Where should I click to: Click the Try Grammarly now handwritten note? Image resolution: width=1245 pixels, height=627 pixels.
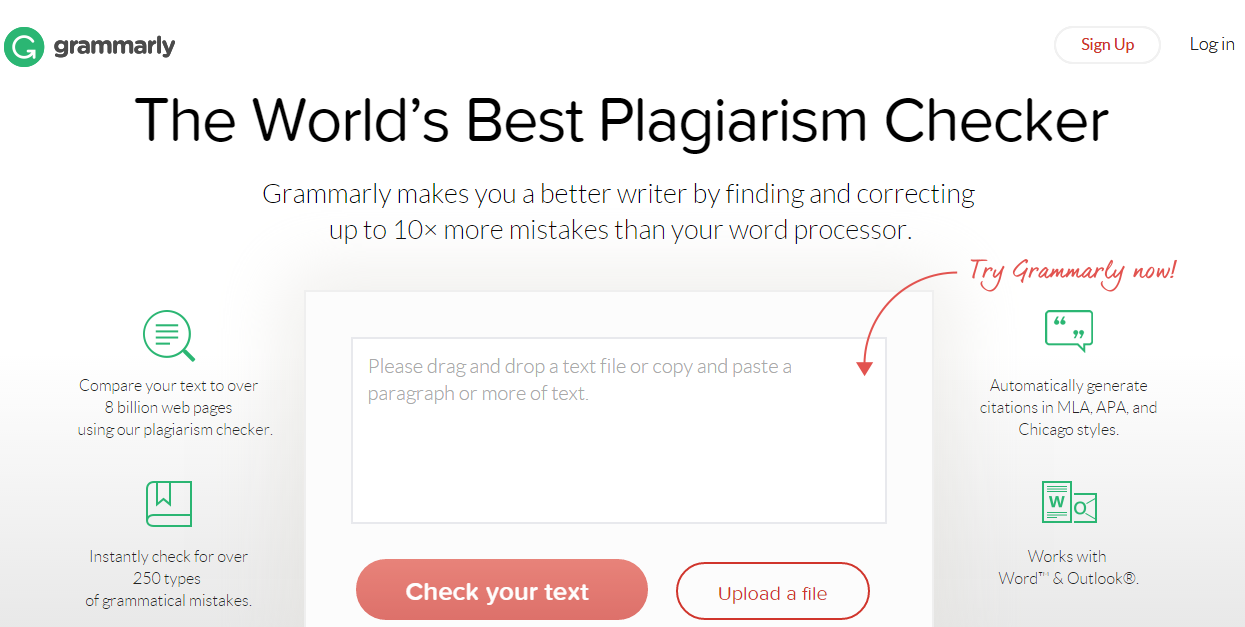(1072, 270)
